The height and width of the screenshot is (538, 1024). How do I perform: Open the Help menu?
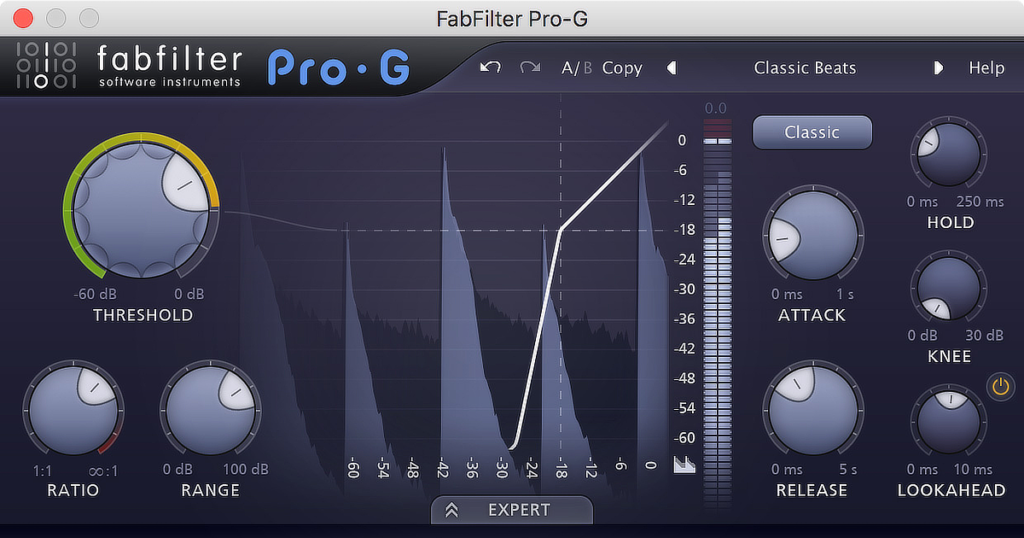[986, 68]
